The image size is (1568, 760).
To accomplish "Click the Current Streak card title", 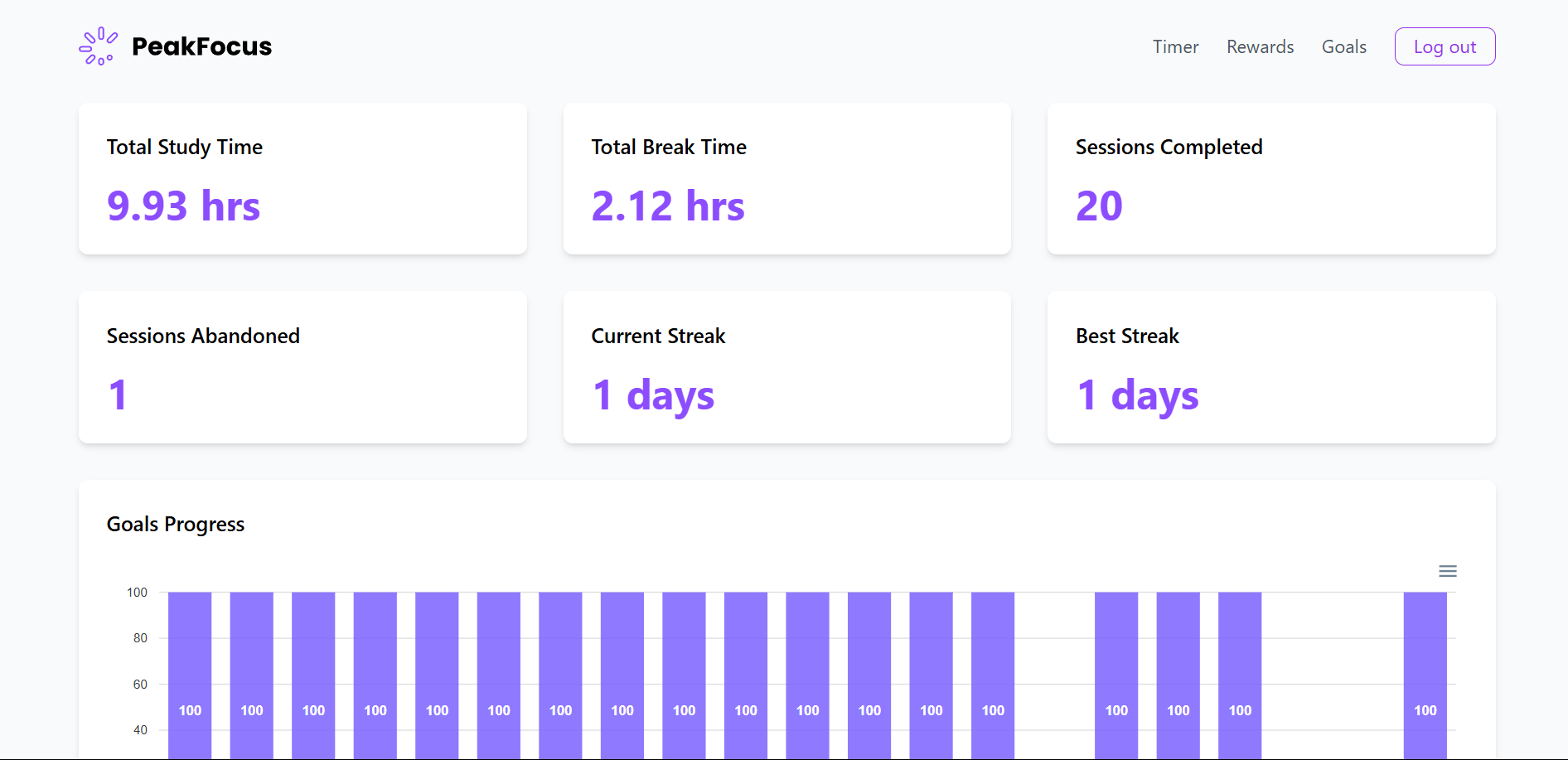I will tap(658, 336).
